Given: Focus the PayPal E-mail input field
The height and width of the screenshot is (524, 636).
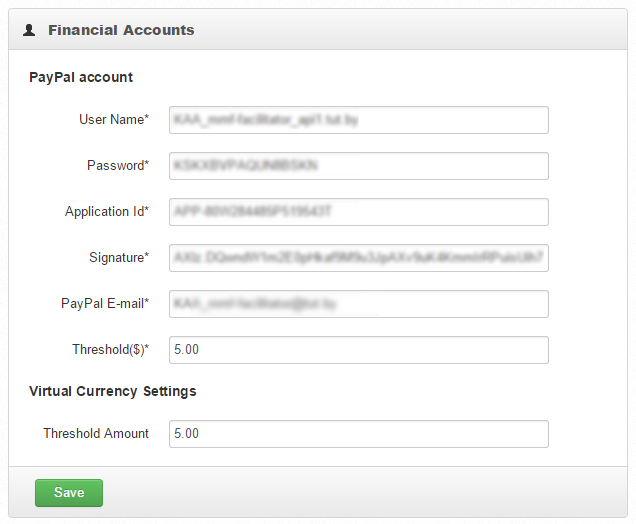Looking at the screenshot, I should pyautogui.click(x=359, y=304).
